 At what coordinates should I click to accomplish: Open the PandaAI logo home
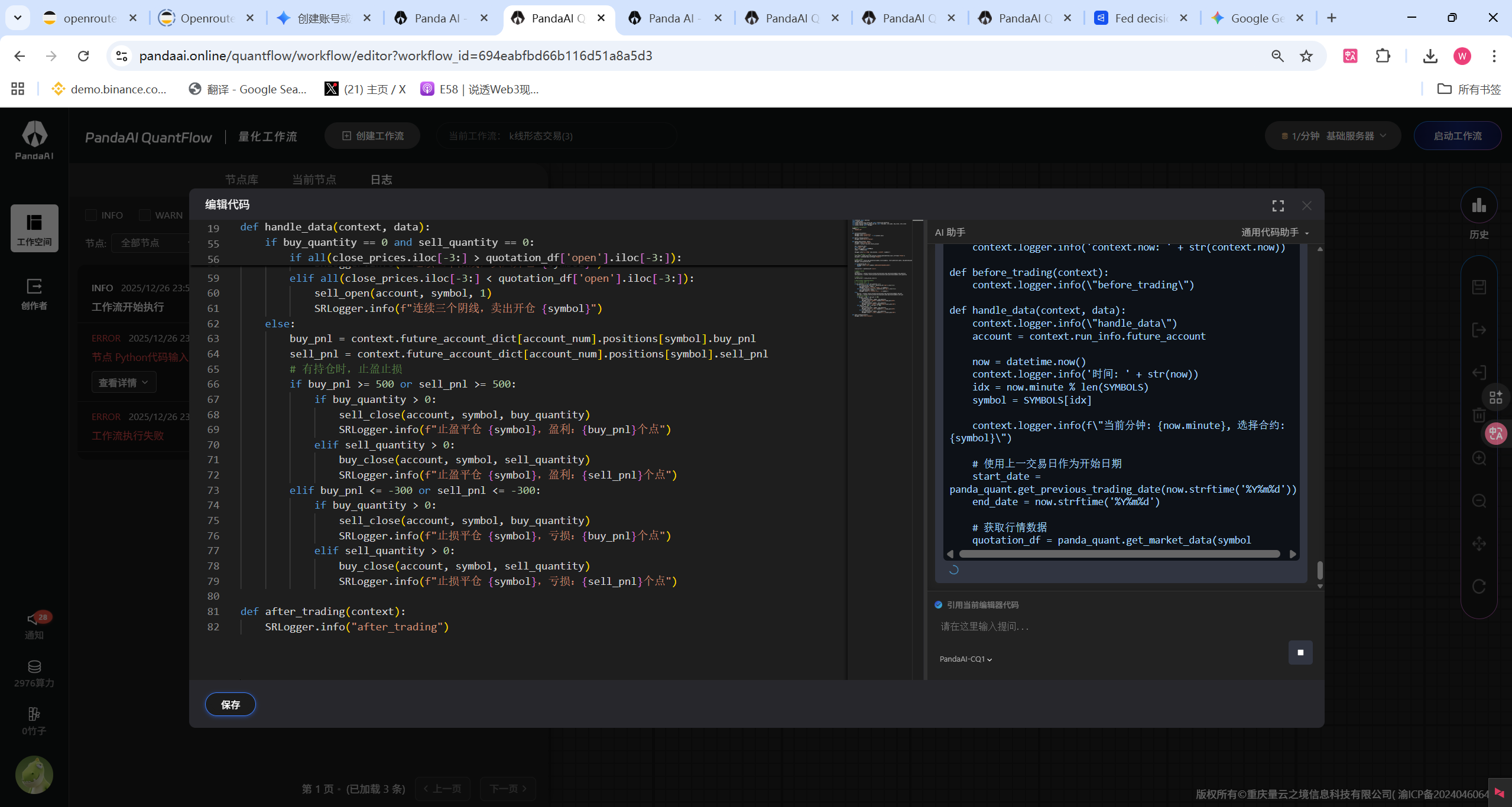pyautogui.click(x=34, y=140)
